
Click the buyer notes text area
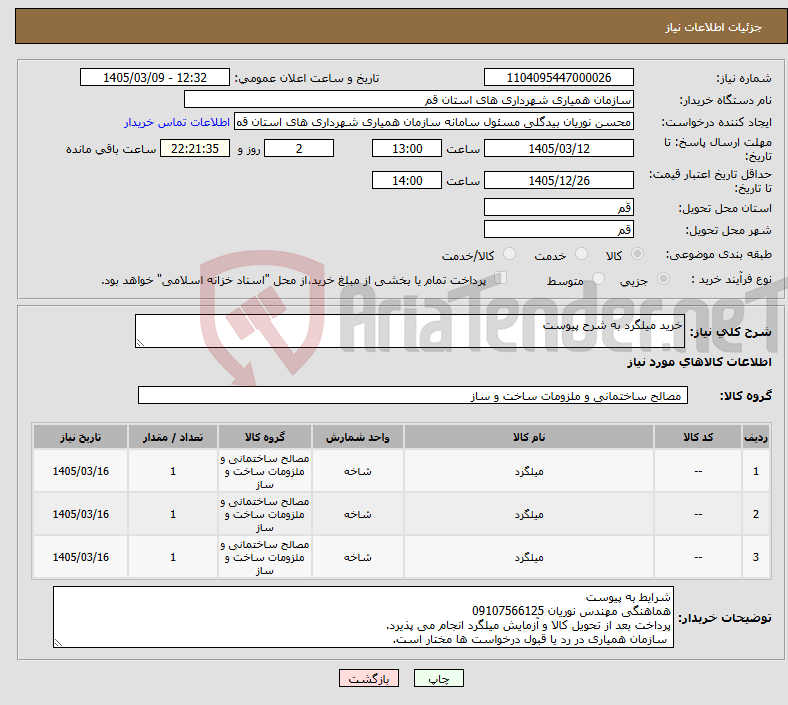363,617
